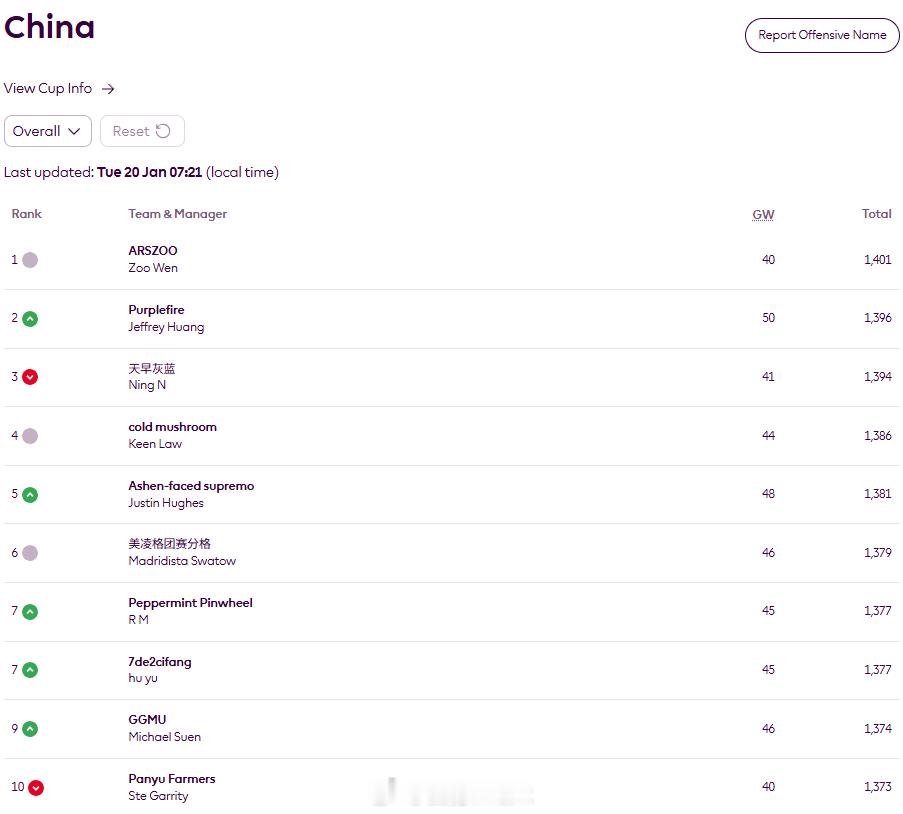Open ARSZOO team entry
The width and height of the screenshot is (903, 814).
tap(153, 251)
